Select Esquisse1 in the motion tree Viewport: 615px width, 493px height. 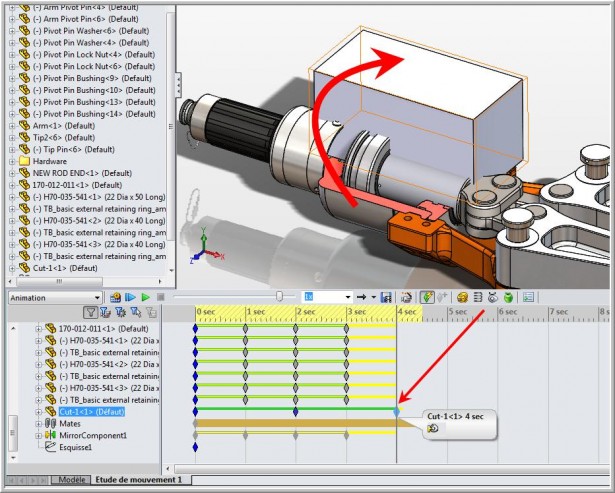[76, 448]
